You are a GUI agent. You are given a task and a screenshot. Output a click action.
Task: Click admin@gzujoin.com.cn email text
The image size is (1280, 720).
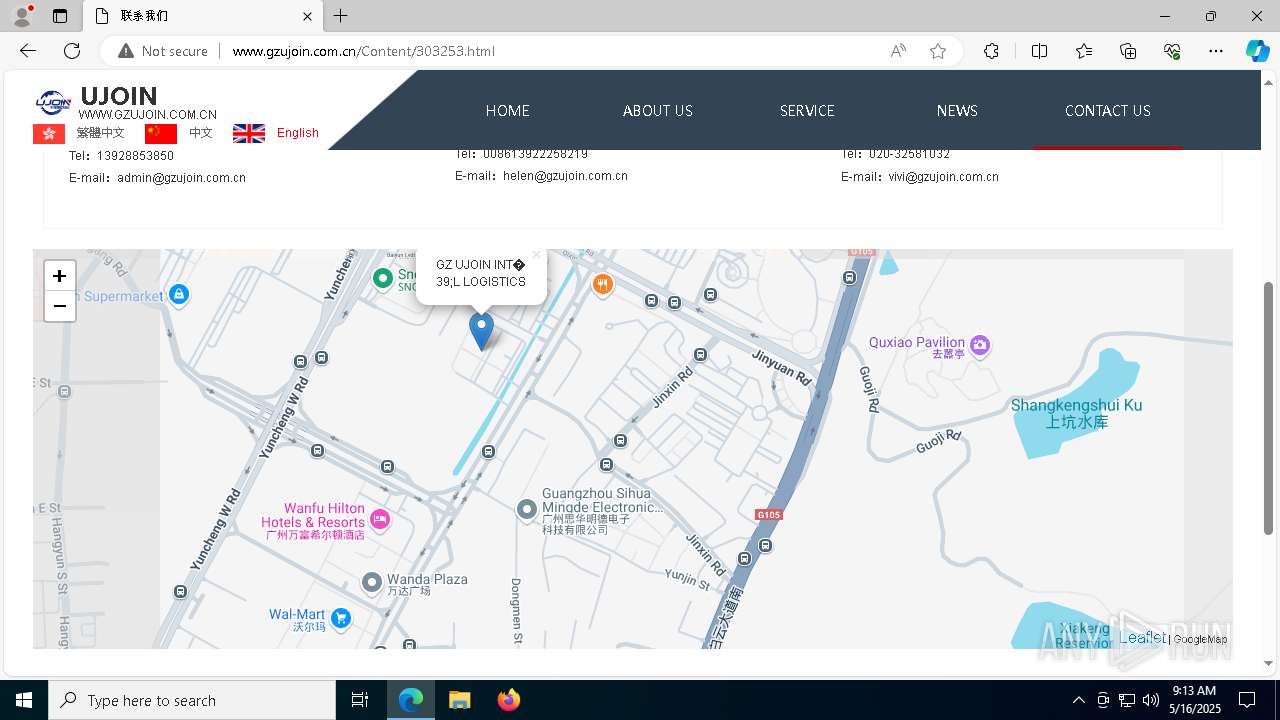point(181,178)
